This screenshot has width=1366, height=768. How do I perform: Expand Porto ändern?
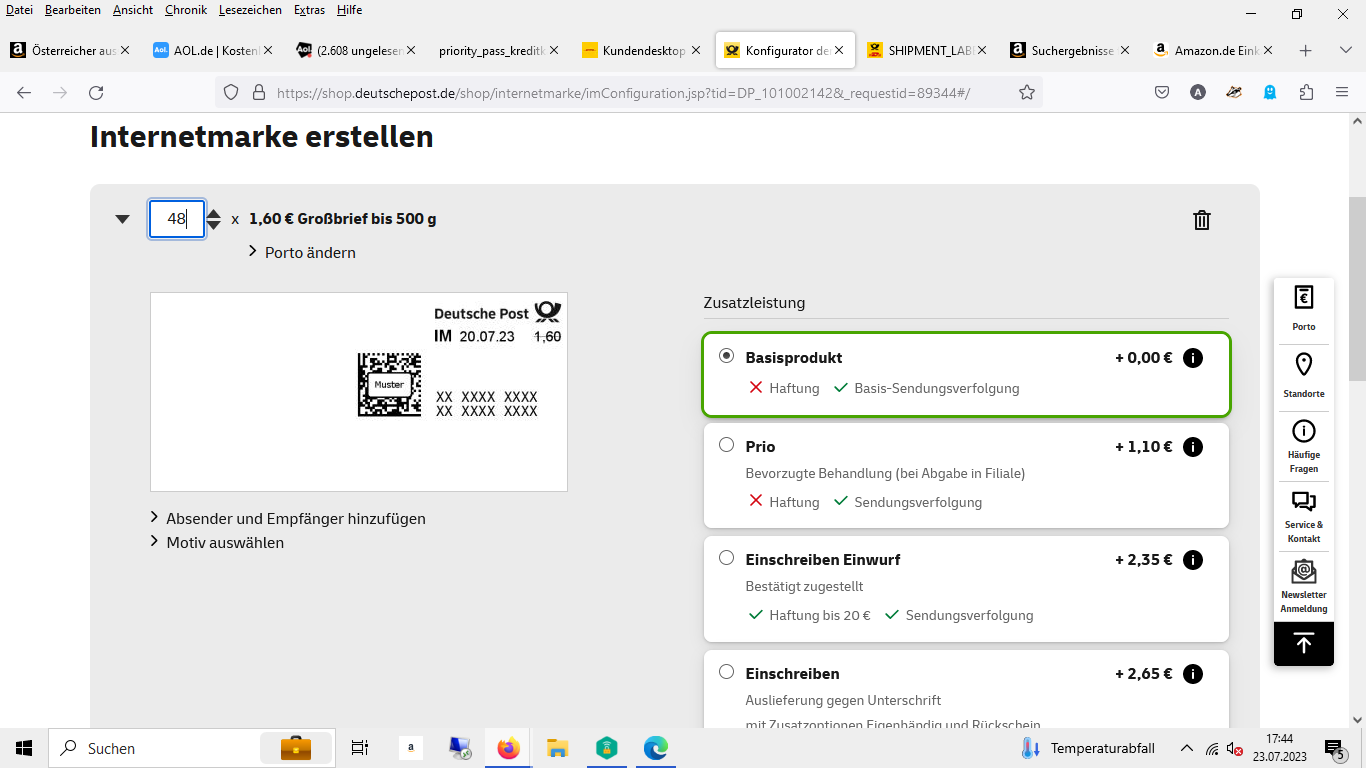[x=302, y=252]
